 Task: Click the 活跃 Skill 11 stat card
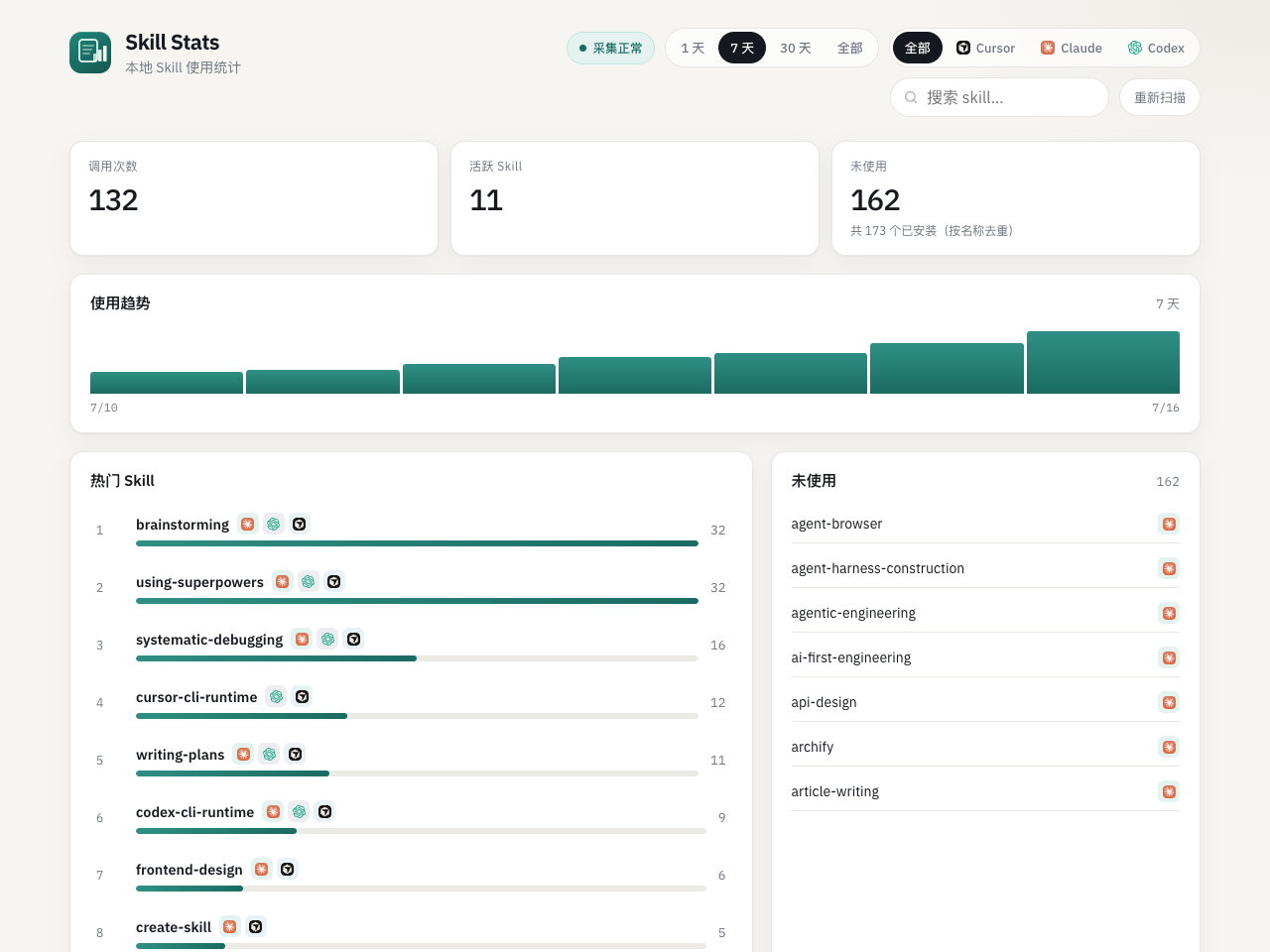coord(635,198)
